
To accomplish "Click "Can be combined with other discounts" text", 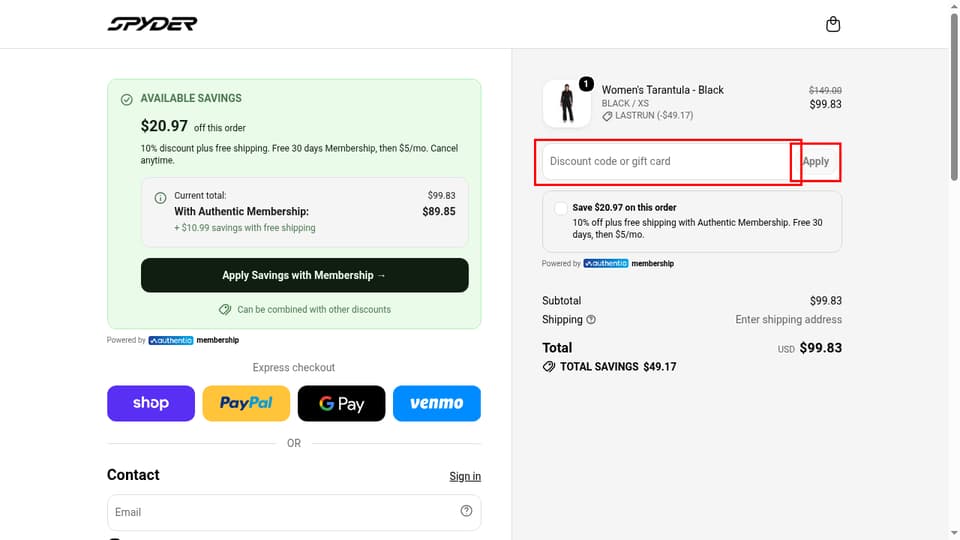I will [x=314, y=310].
